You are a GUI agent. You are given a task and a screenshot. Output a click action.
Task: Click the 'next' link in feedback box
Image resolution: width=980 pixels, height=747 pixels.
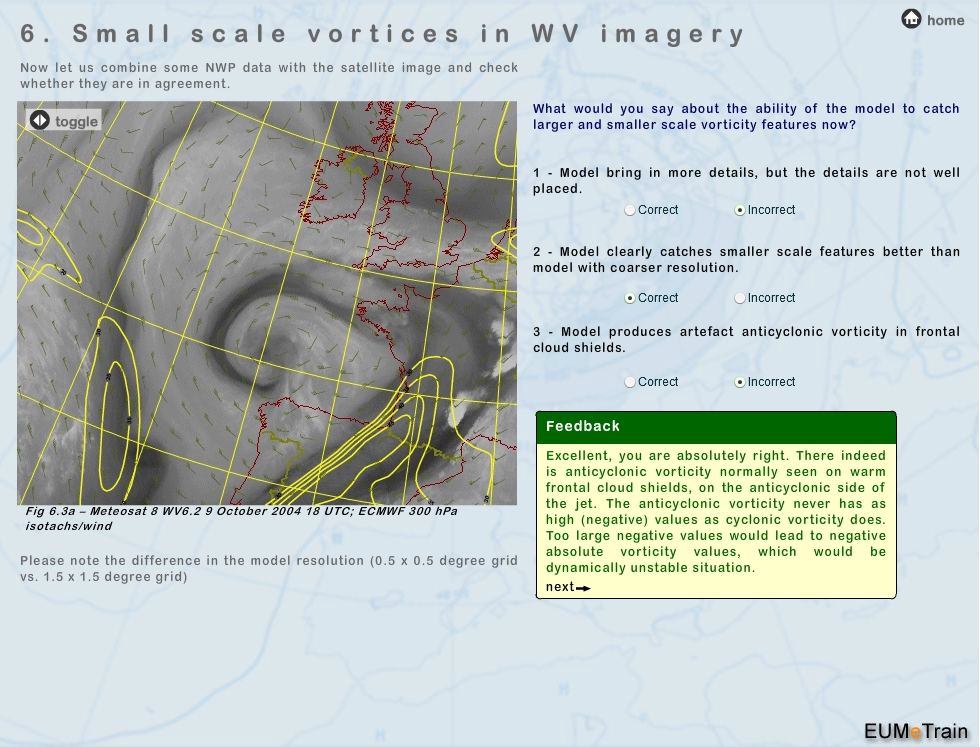tap(560, 587)
